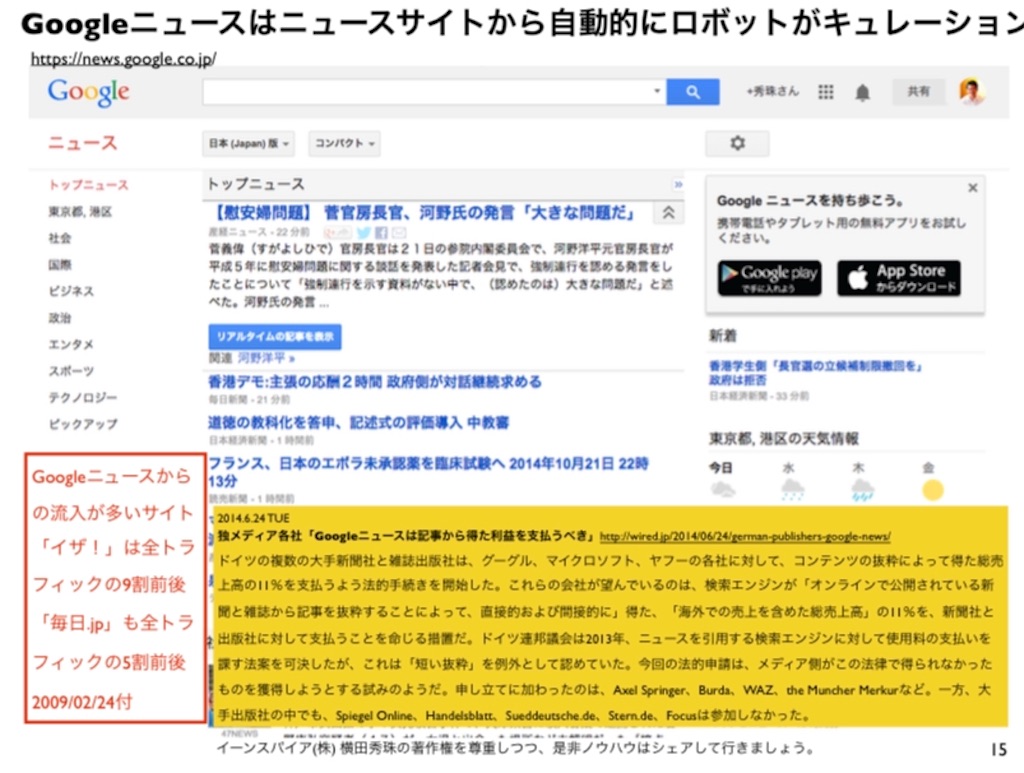
Task: Open the 道徳の教科化 headline
Action: coord(359,423)
